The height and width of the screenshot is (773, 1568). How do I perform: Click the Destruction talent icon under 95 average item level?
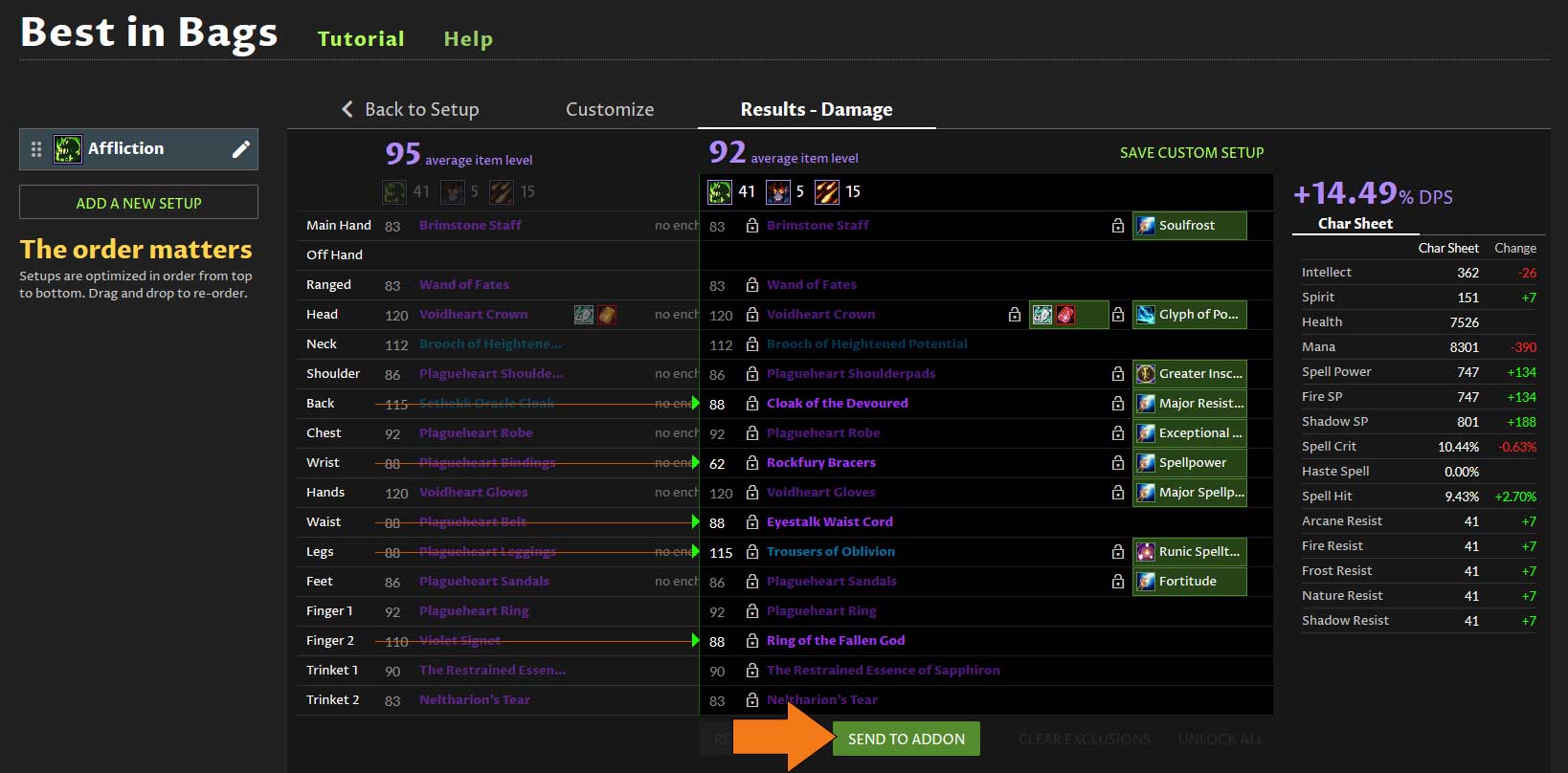[x=502, y=191]
